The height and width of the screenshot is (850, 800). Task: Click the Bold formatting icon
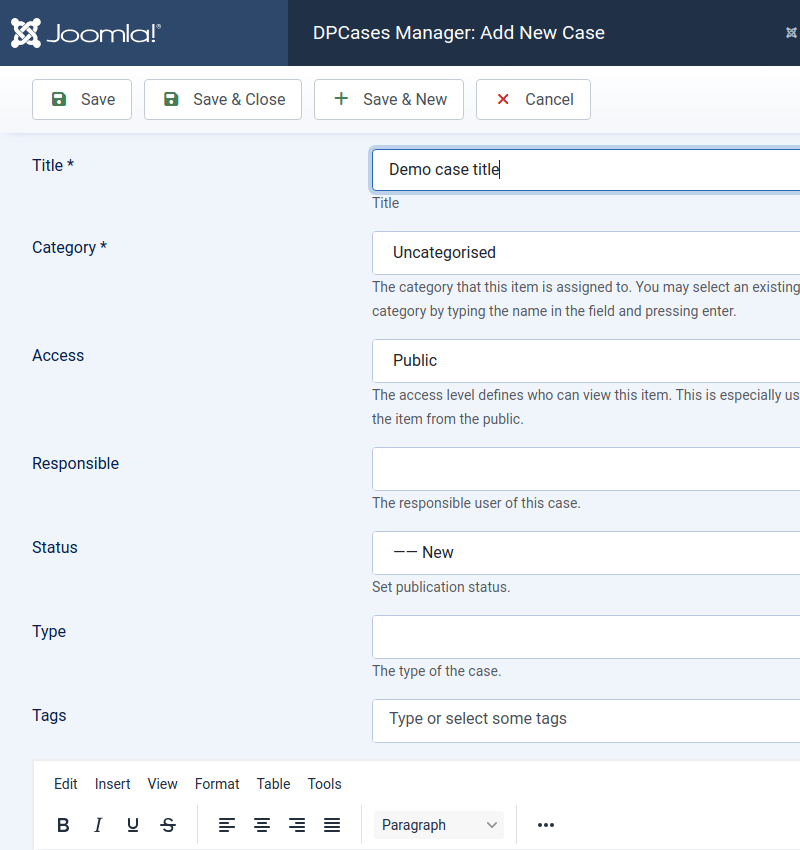coord(63,825)
